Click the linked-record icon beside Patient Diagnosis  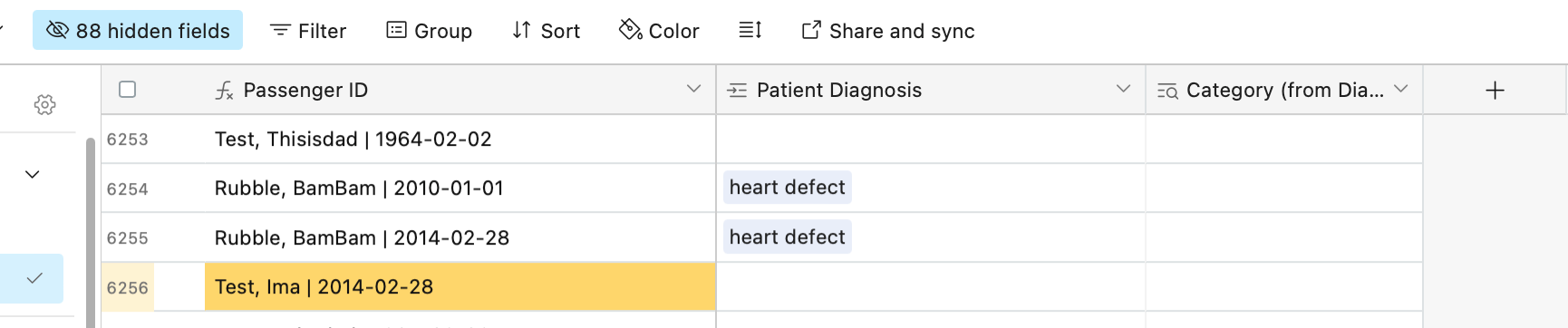[x=738, y=90]
